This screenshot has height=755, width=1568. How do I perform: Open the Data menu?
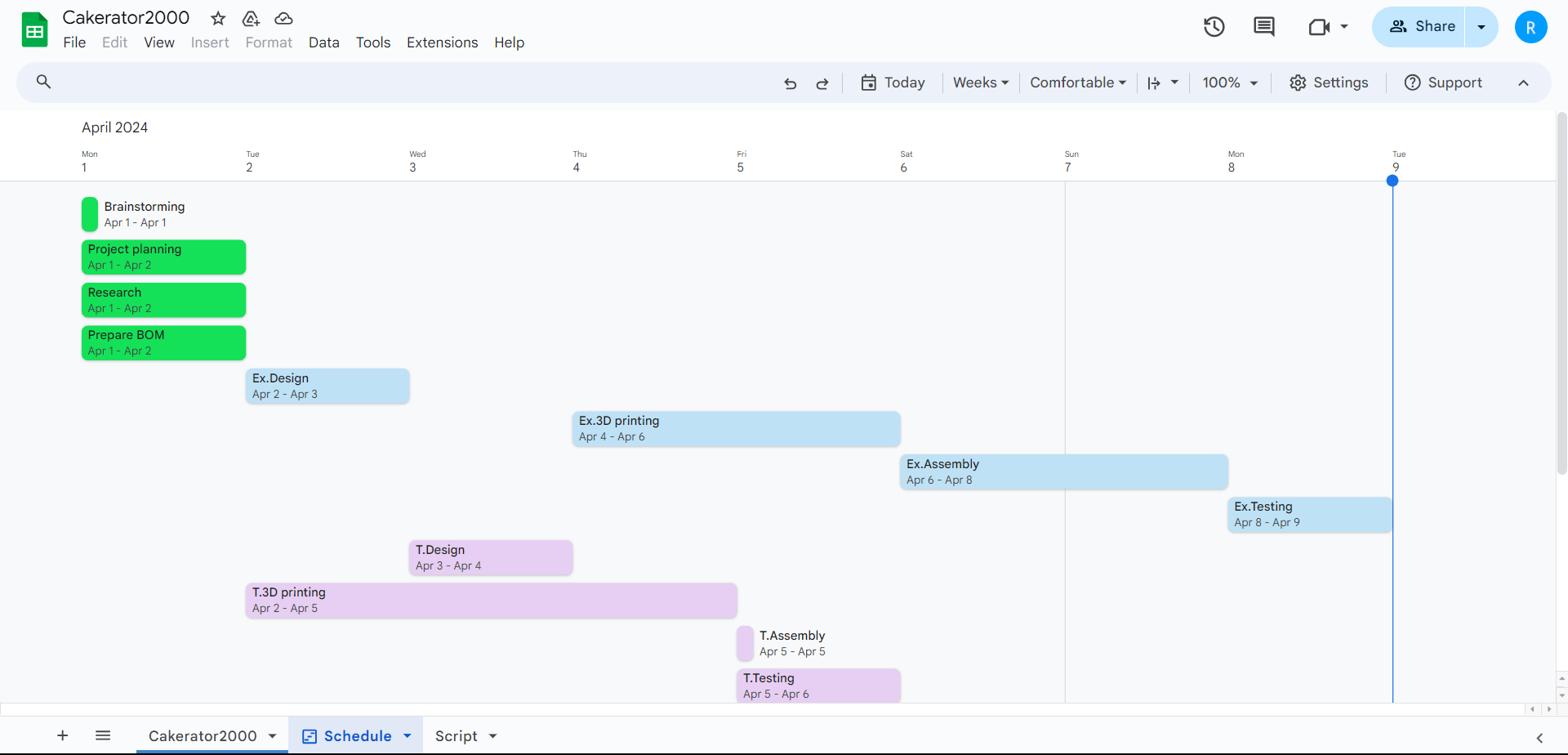[x=323, y=42]
